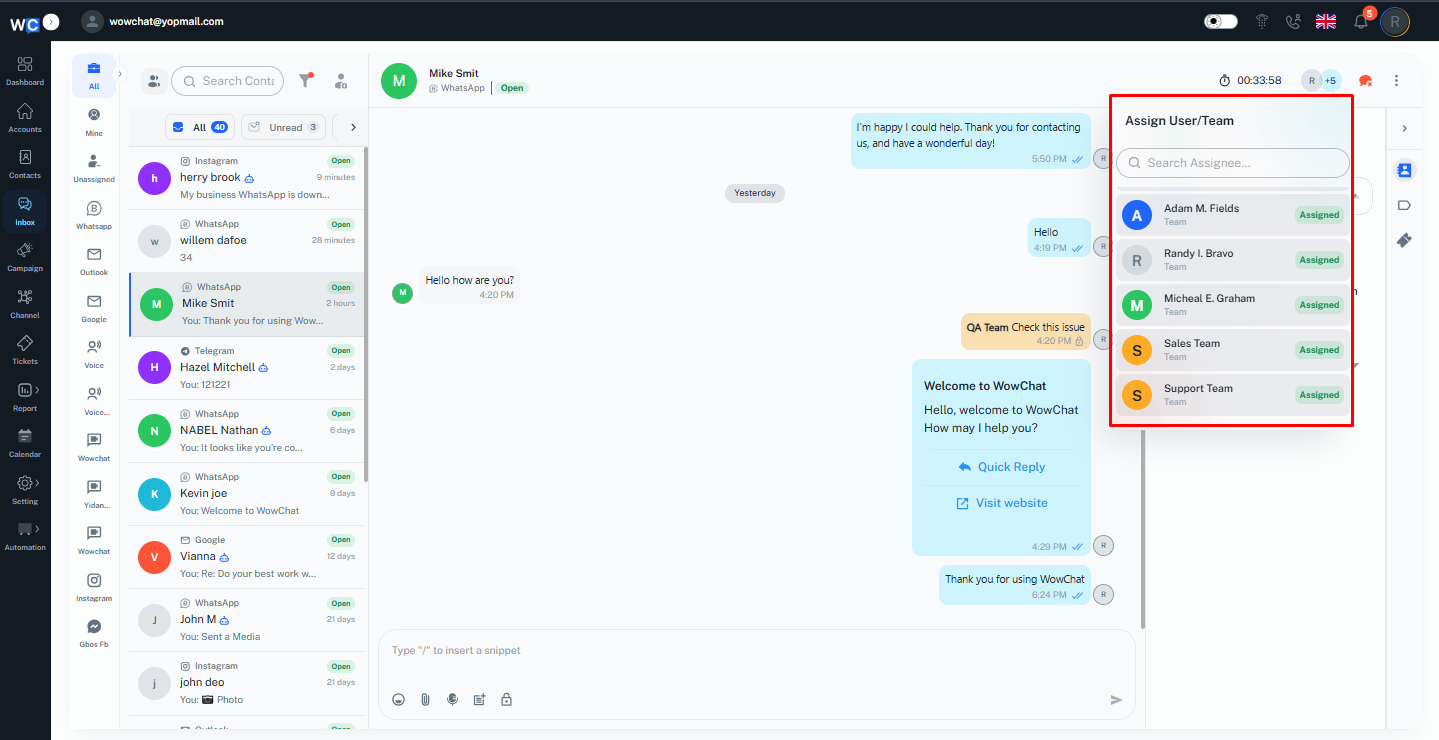Expand the Report submenu
Image resolution: width=1439 pixels, height=740 pixels.
(37, 388)
